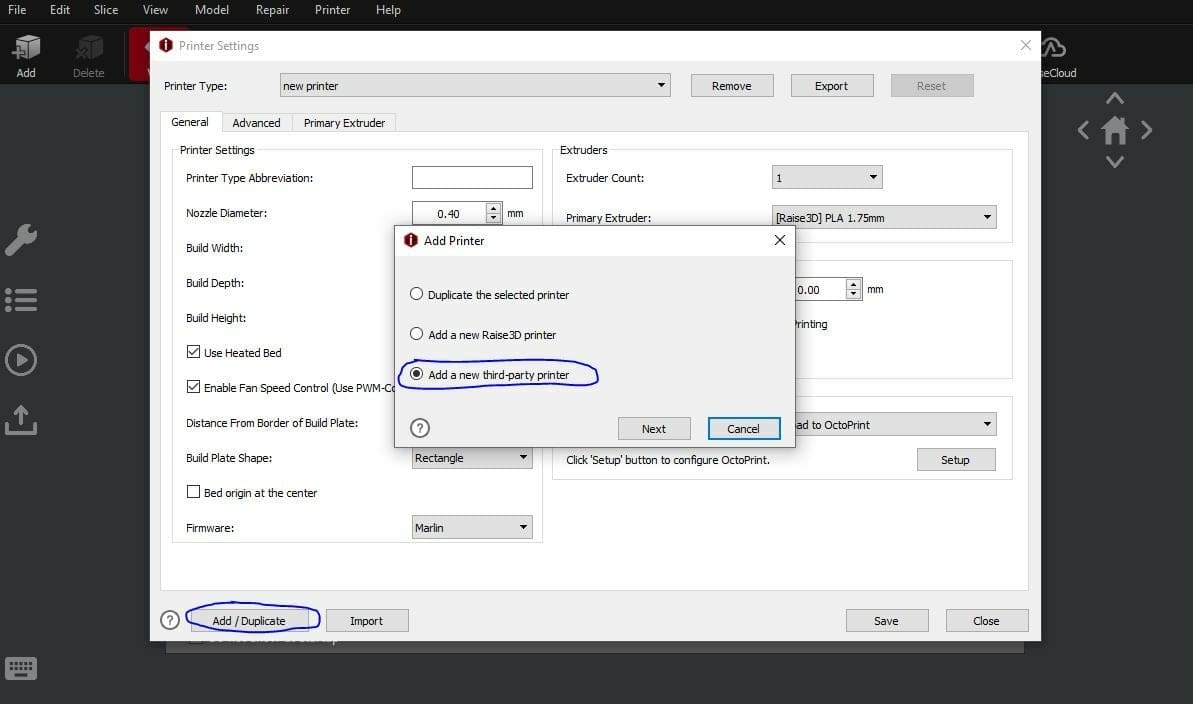The width and height of the screenshot is (1193, 704).
Task: Open the Primary Extruder filament dropdown
Action: (x=884, y=217)
